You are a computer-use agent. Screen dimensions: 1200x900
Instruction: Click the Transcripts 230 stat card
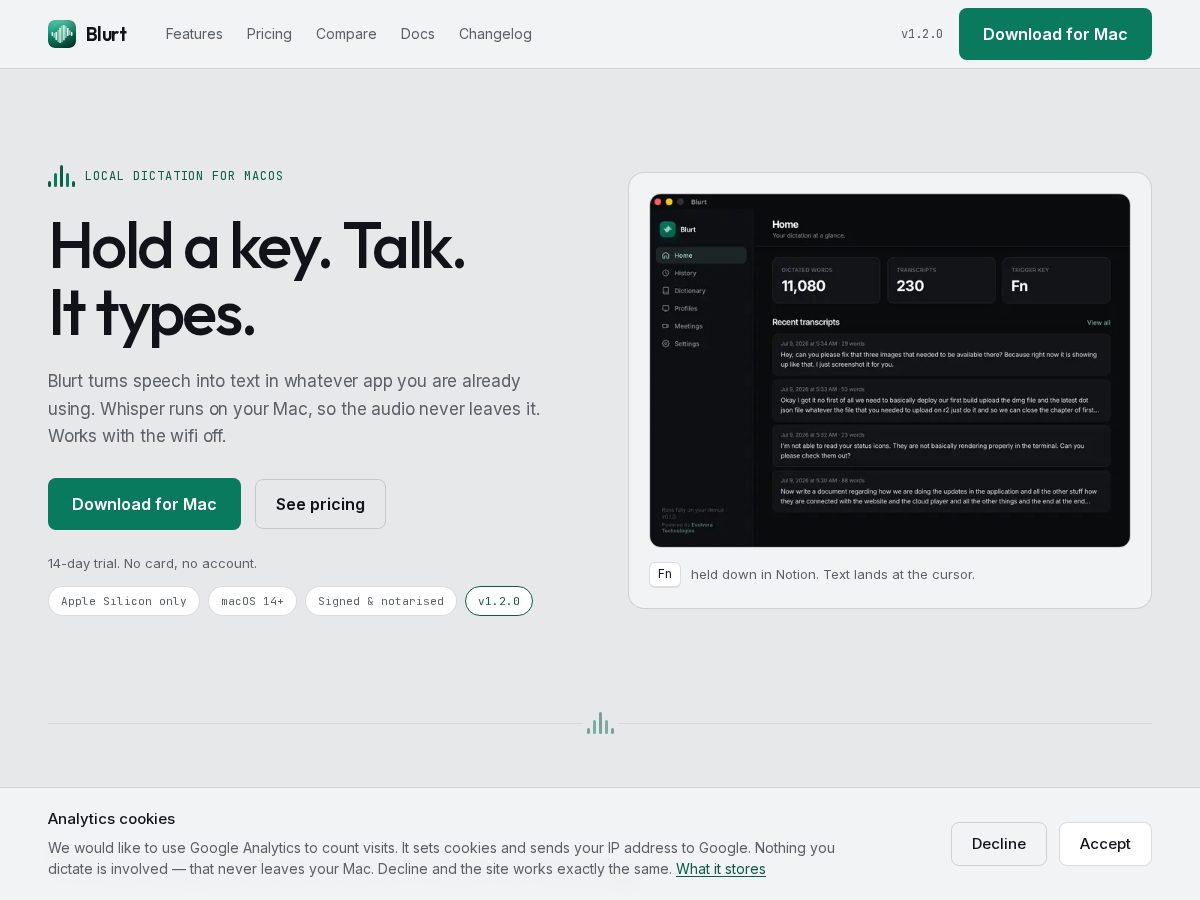click(941, 280)
